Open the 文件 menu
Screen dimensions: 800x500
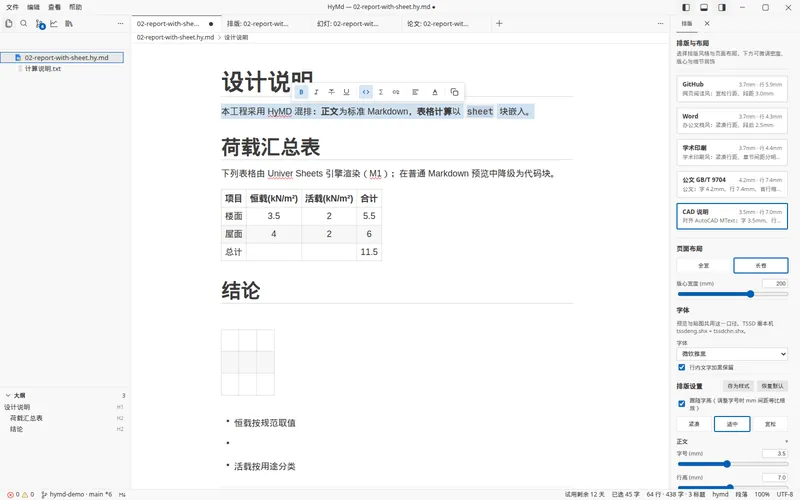[x=12, y=7]
